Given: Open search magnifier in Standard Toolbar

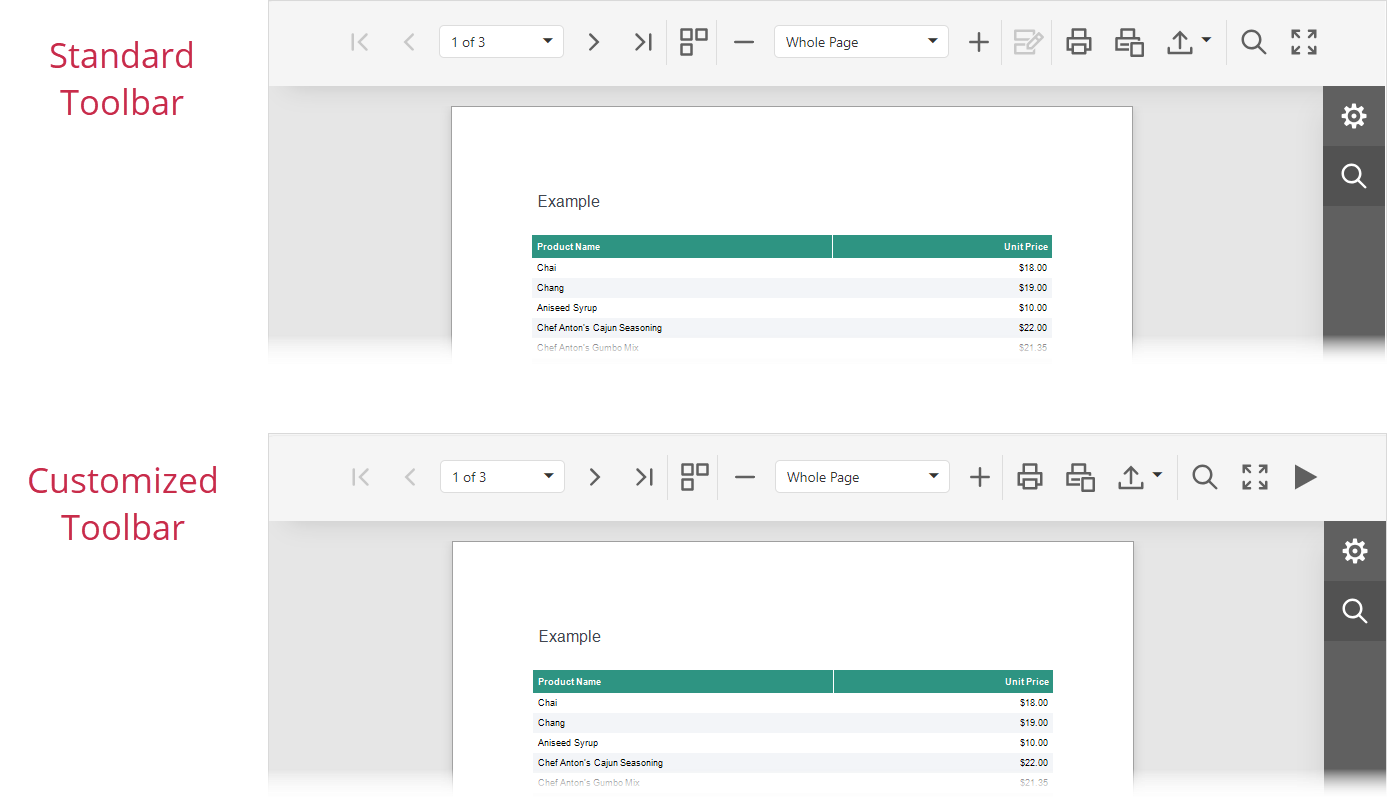Looking at the screenshot, I should tap(1254, 42).
